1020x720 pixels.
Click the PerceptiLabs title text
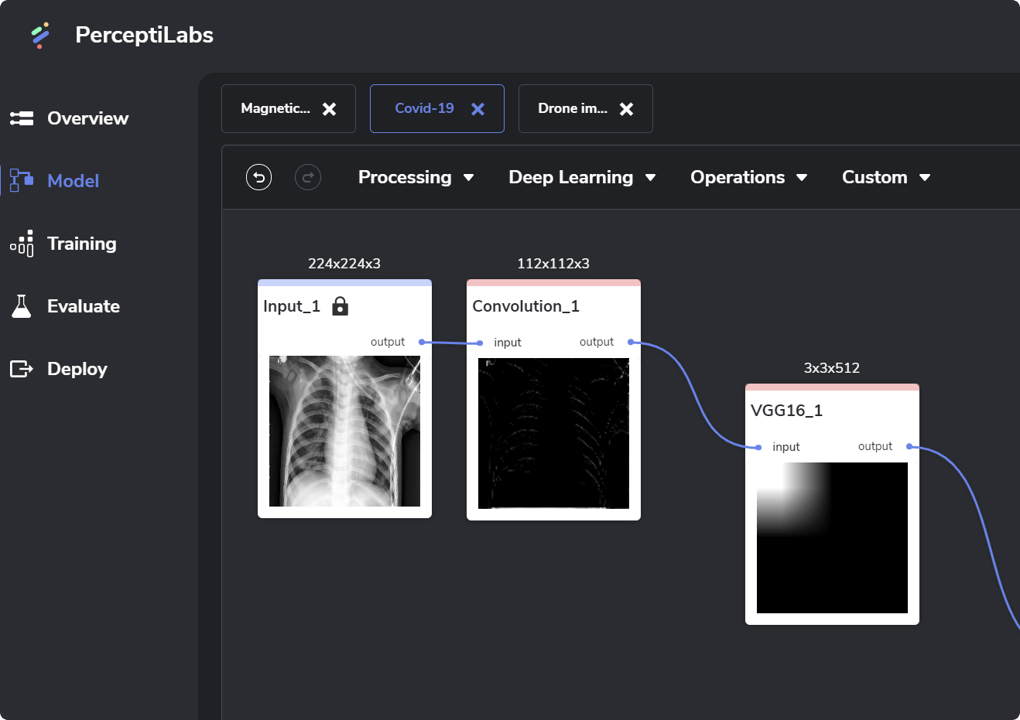click(x=144, y=35)
